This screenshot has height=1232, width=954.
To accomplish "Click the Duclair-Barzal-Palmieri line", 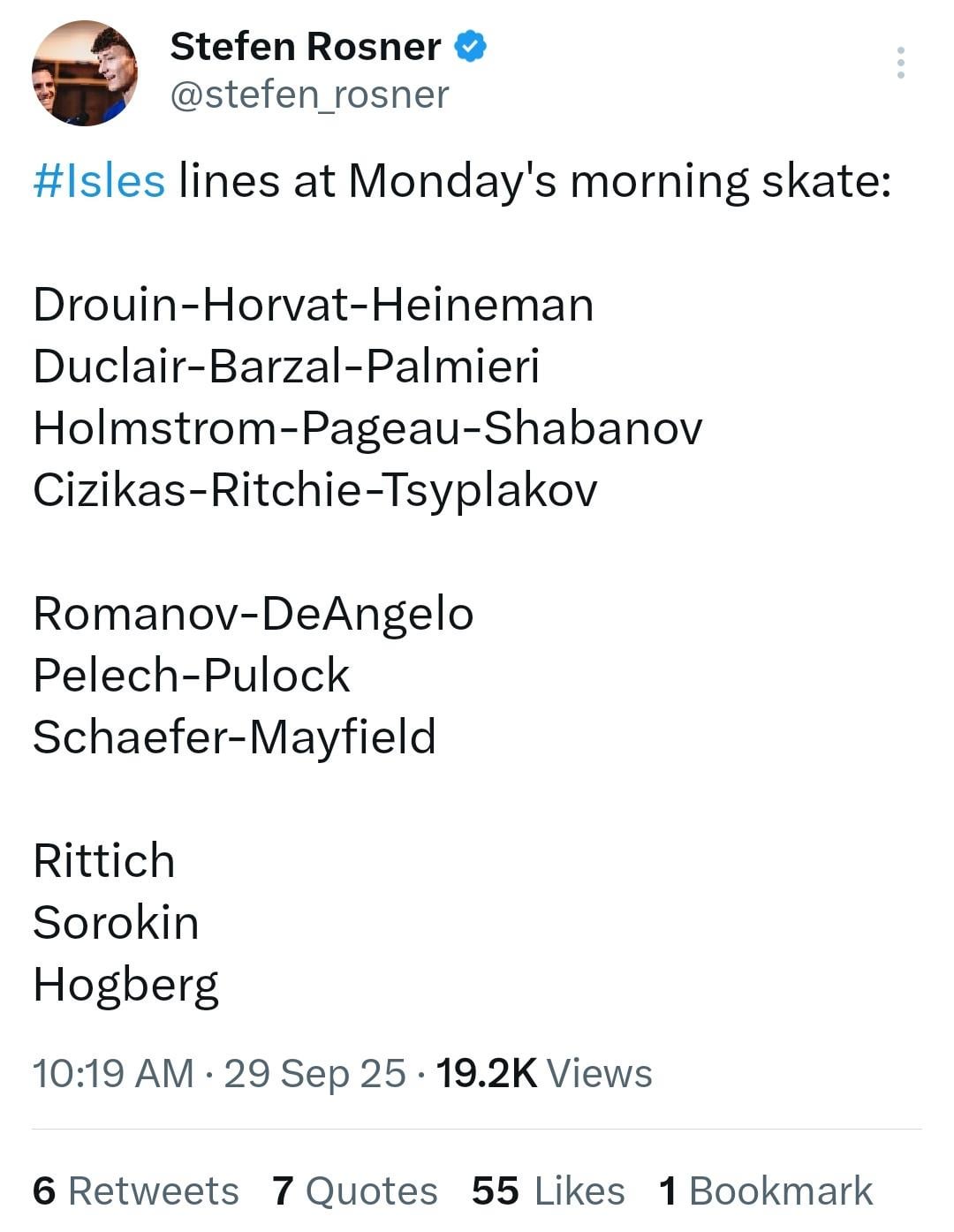I will (286, 367).
